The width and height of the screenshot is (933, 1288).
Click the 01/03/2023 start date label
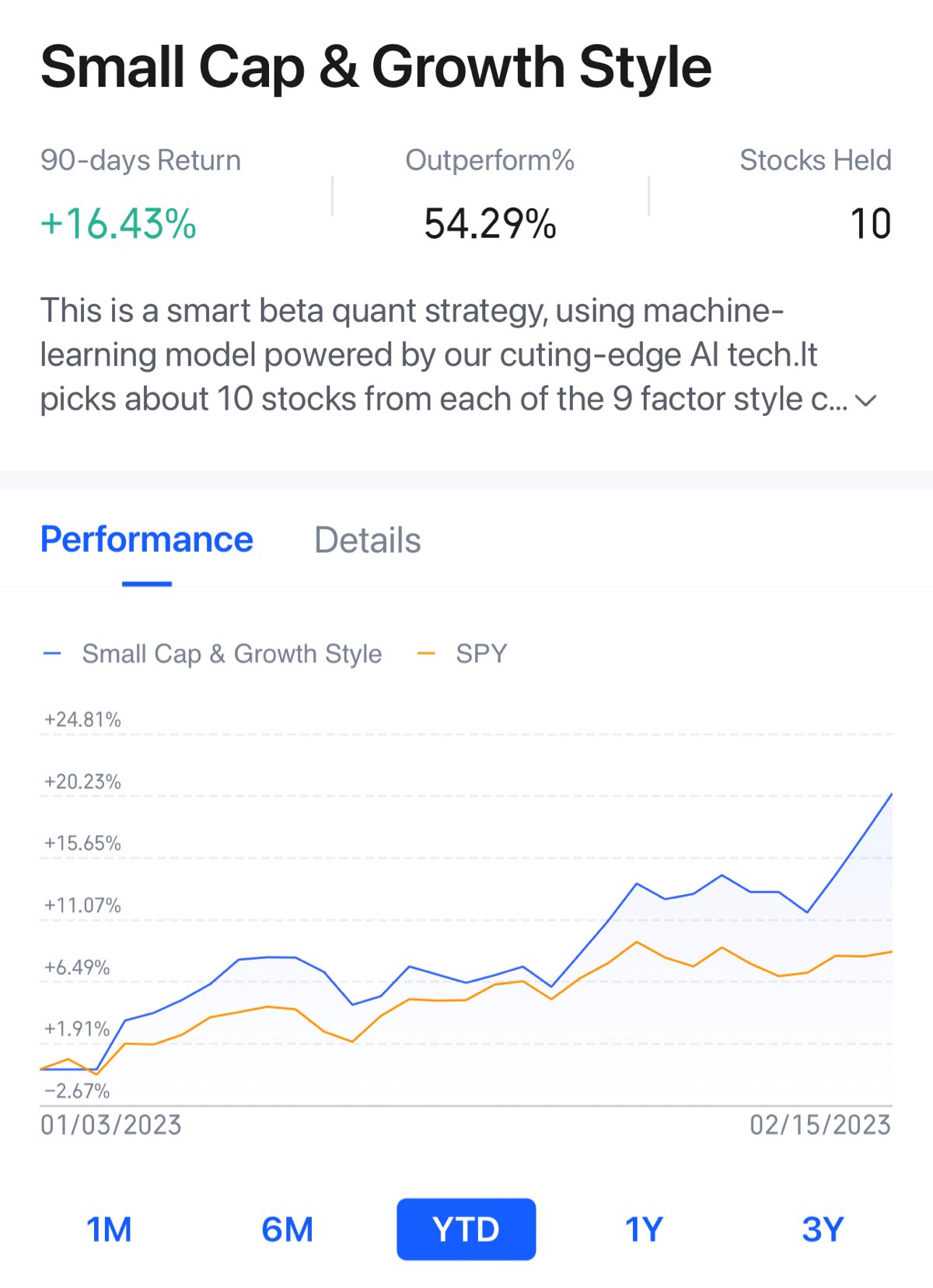(111, 1125)
